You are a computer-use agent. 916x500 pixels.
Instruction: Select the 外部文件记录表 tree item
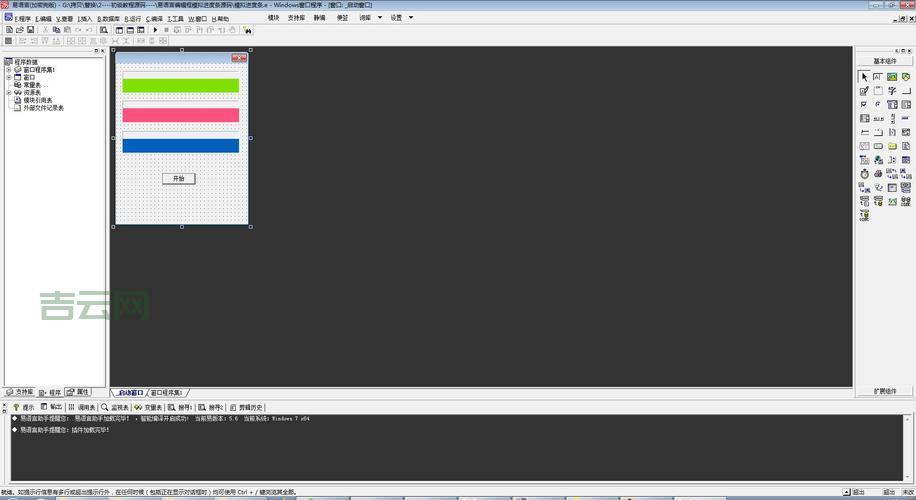pyautogui.click(x=43, y=108)
